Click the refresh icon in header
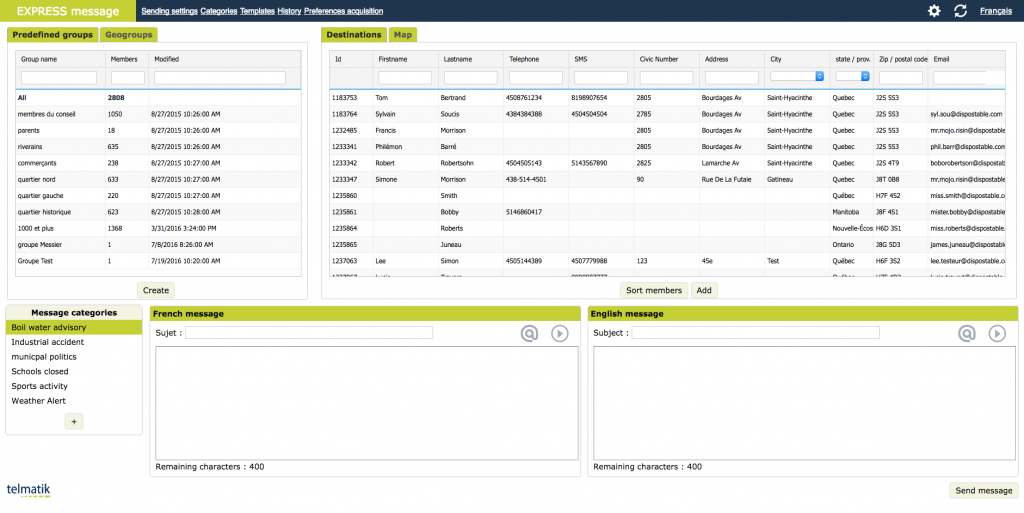Viewport: 1024px width, 513px height. (961, 11)
